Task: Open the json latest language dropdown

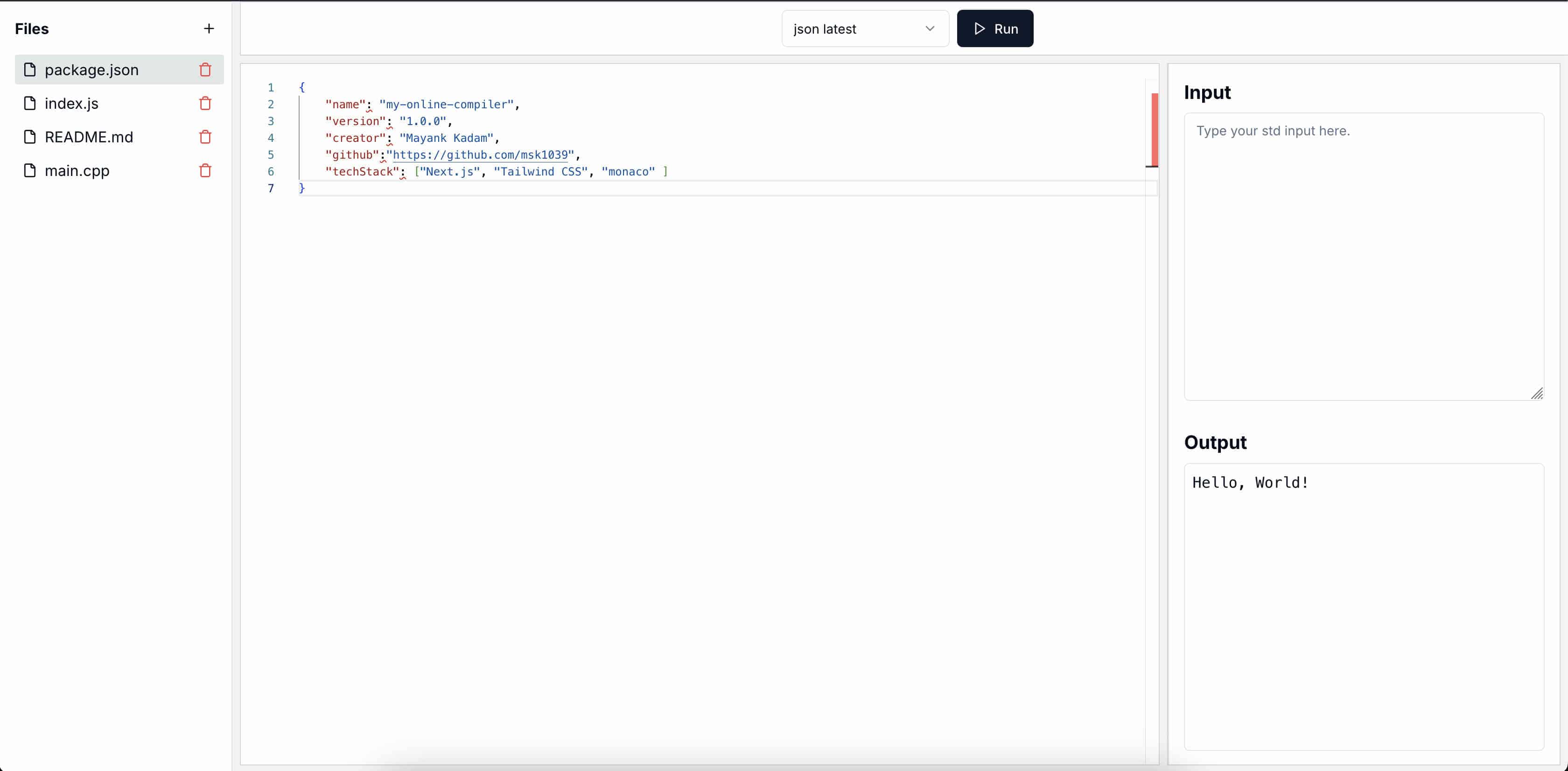Action: 865,28
